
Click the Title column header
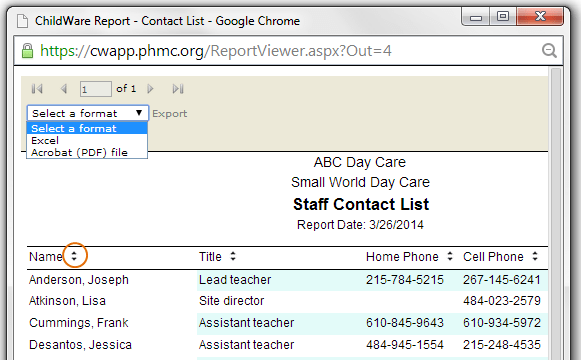[x=210, y=257]
